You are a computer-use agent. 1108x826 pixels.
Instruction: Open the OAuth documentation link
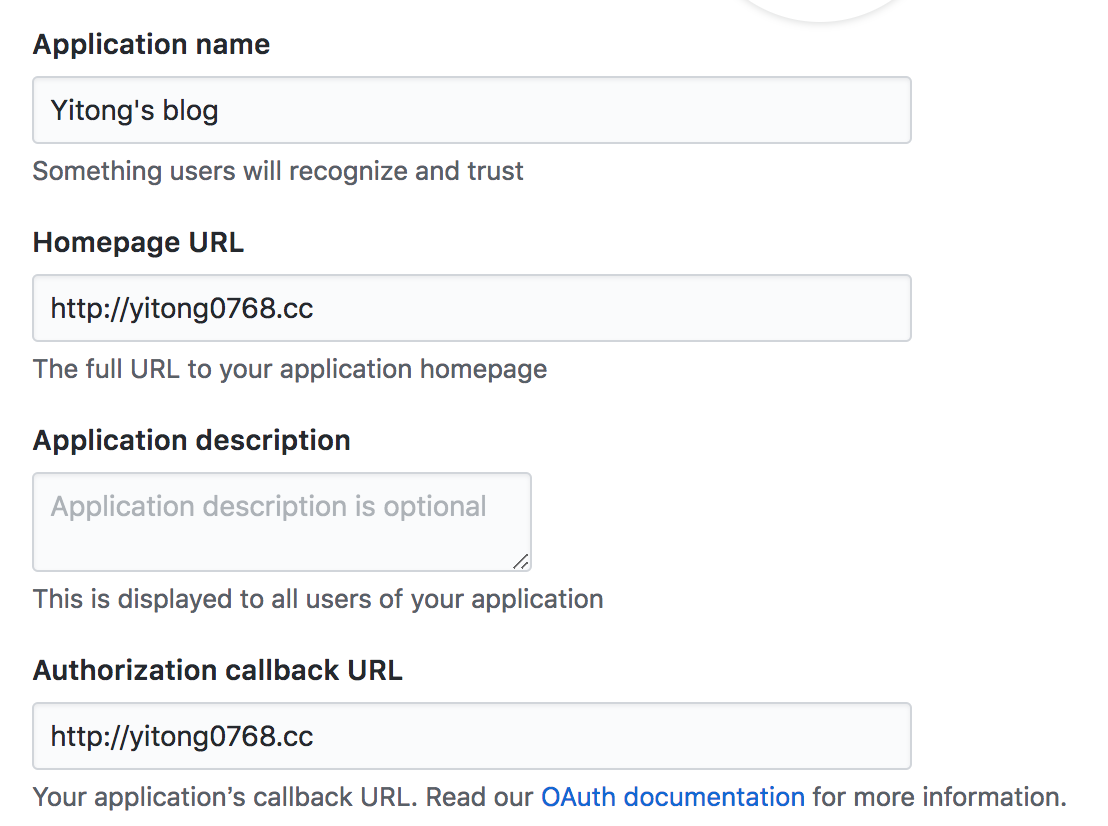pos(672,797)
